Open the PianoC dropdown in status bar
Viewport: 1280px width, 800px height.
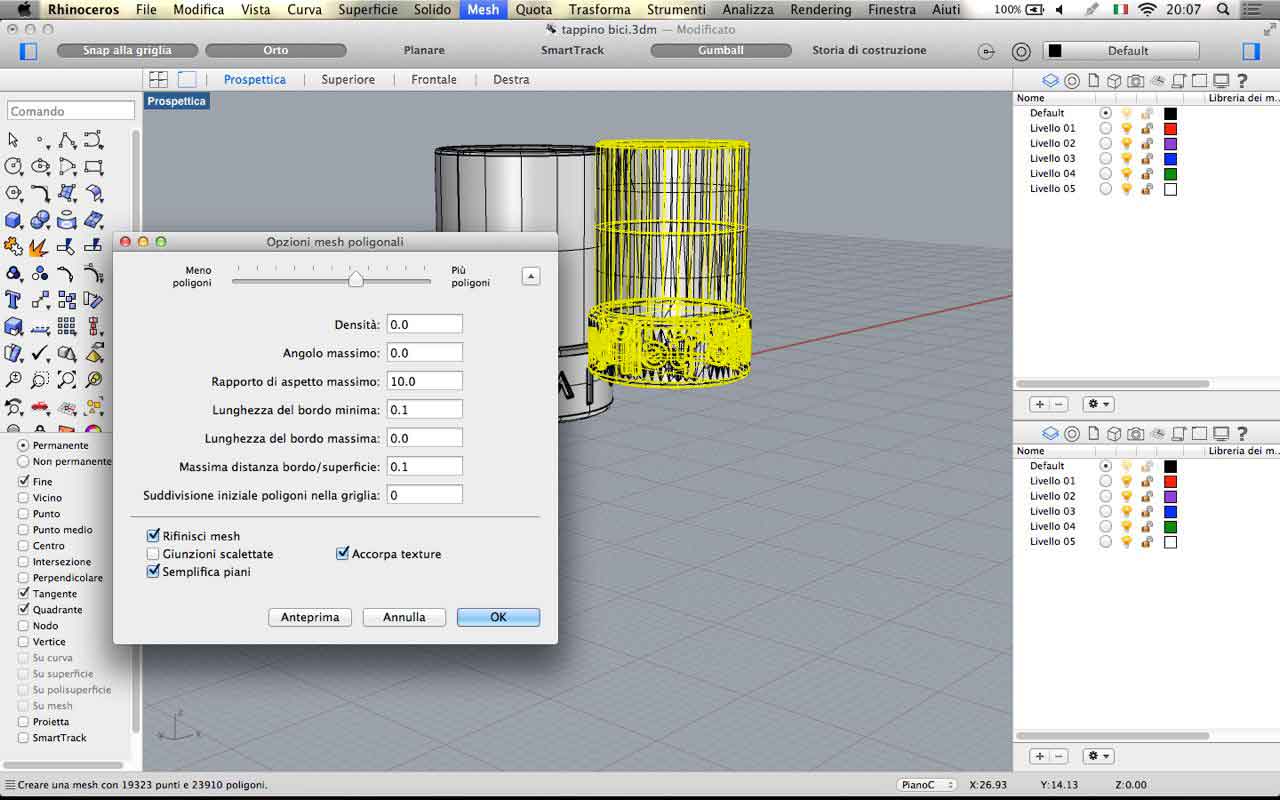click(x=928, y=785)
